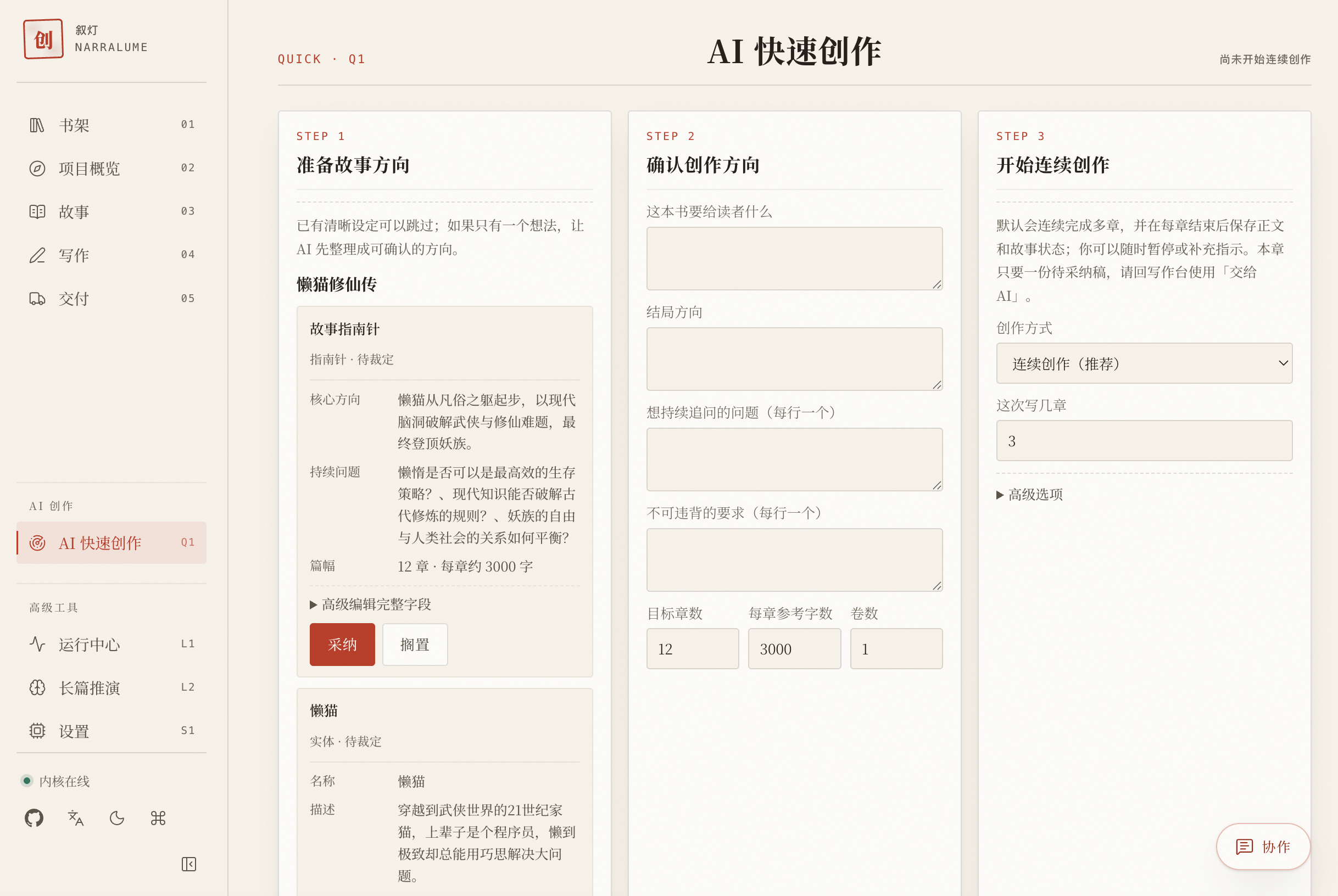Toggle dark mode moon icon
The width and height of the screenshot is (1338, 896).
tap(116, 817)
